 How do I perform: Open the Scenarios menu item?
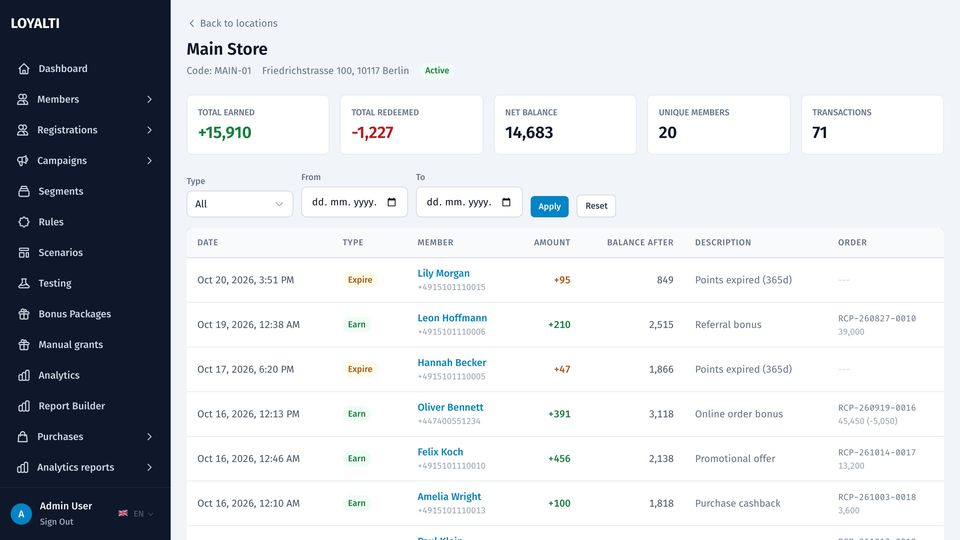click(85, 252)
